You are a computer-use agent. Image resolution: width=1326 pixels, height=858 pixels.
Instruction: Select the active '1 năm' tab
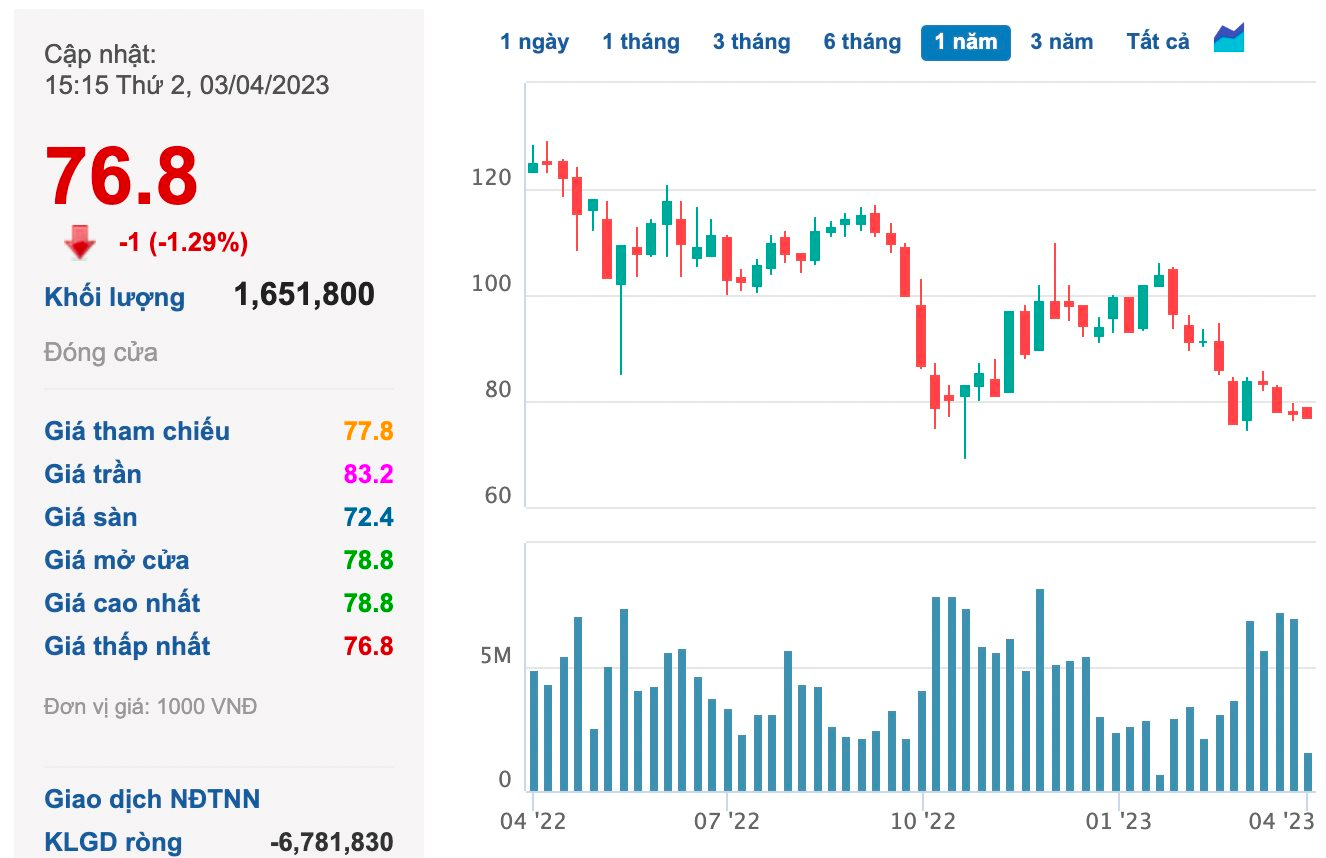pyautogui.click(x=966, y=42)
